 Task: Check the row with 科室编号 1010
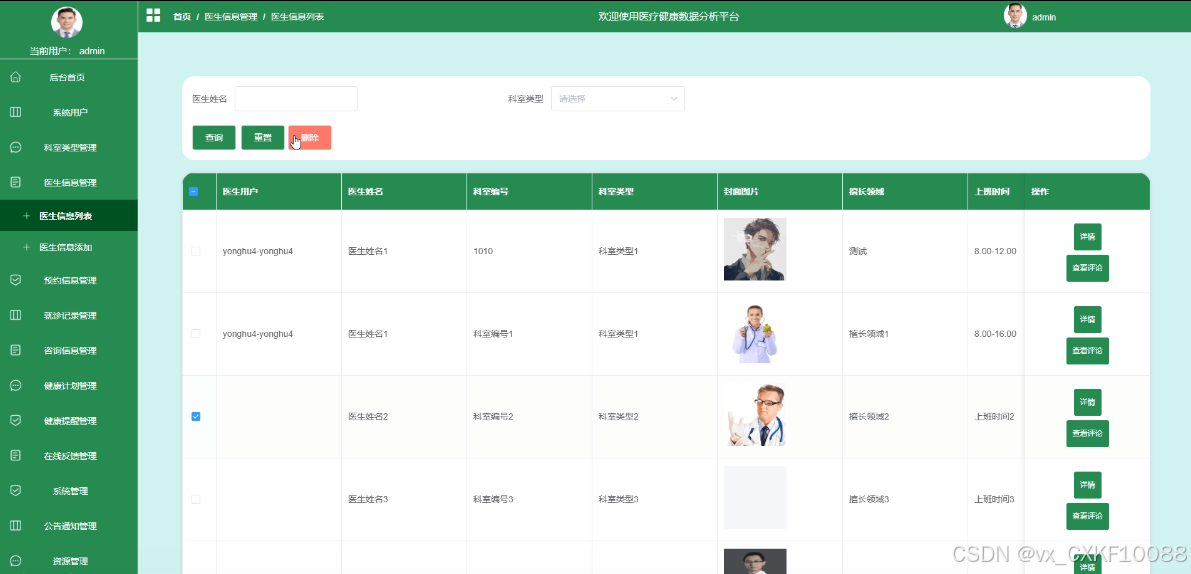click(195, 251)
